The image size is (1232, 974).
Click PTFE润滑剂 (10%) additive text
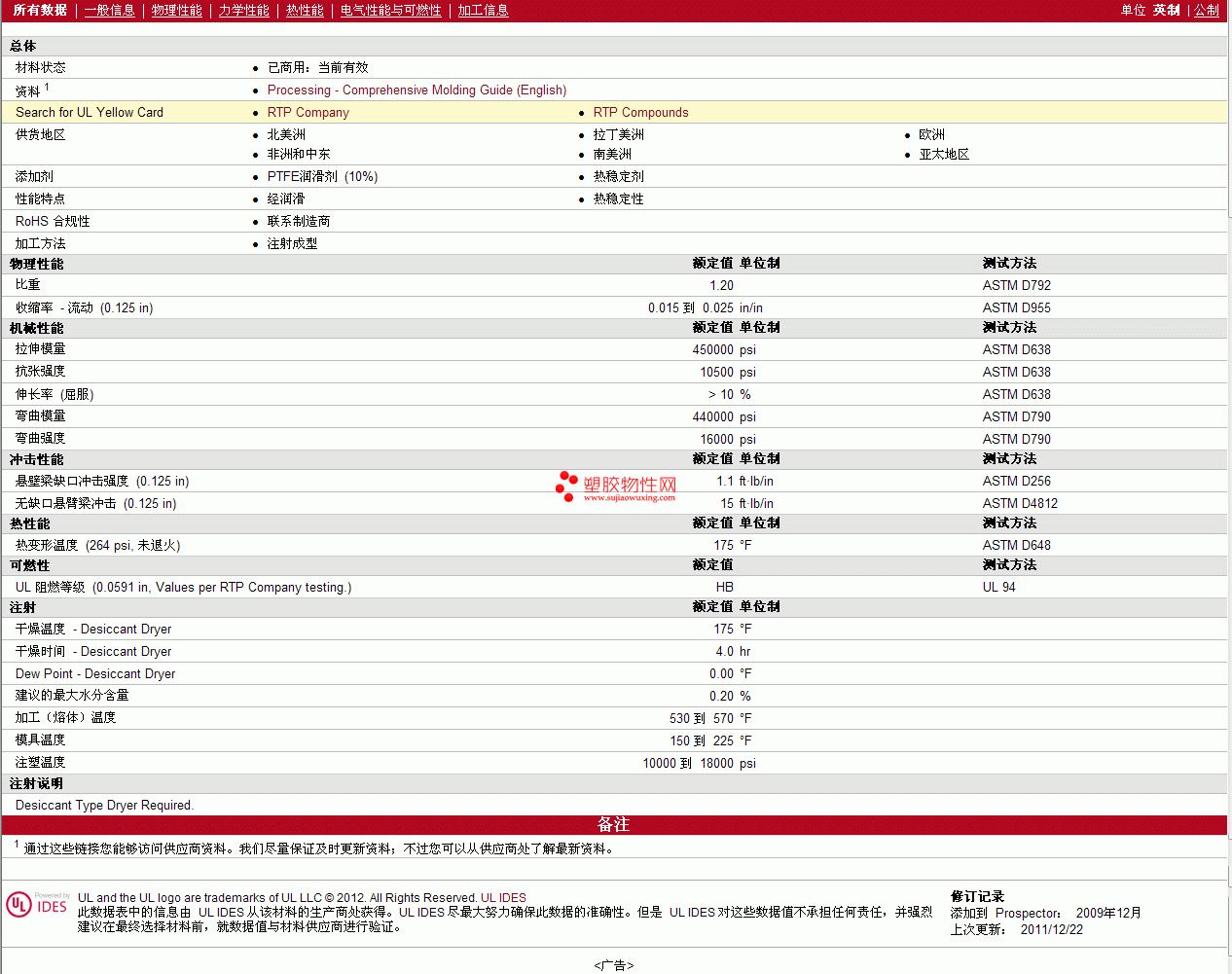322,176
